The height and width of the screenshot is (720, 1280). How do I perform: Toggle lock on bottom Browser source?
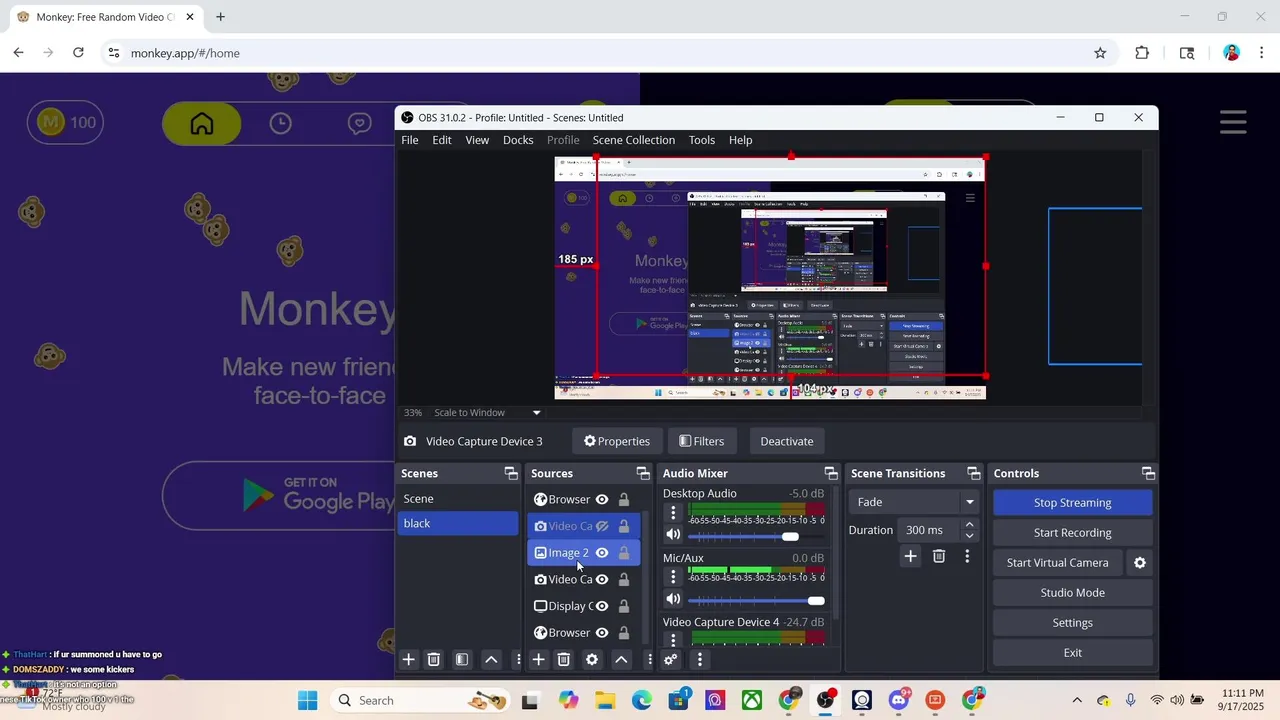pyautogui.click(x=624, y=632)
